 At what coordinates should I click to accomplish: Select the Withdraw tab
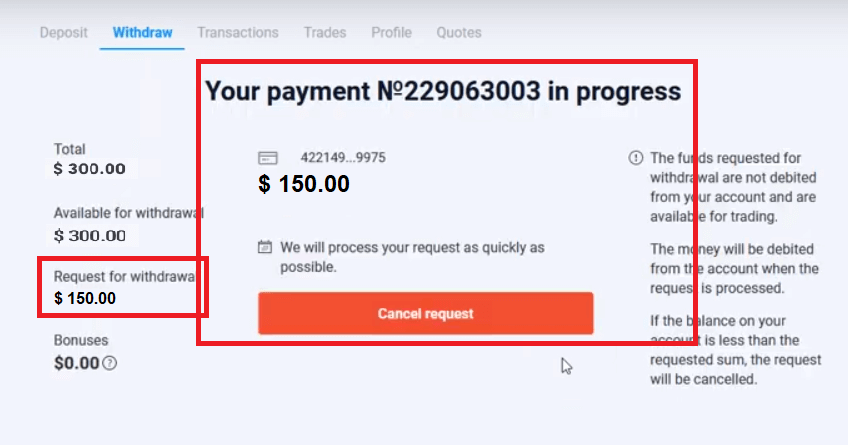point(142,33)
